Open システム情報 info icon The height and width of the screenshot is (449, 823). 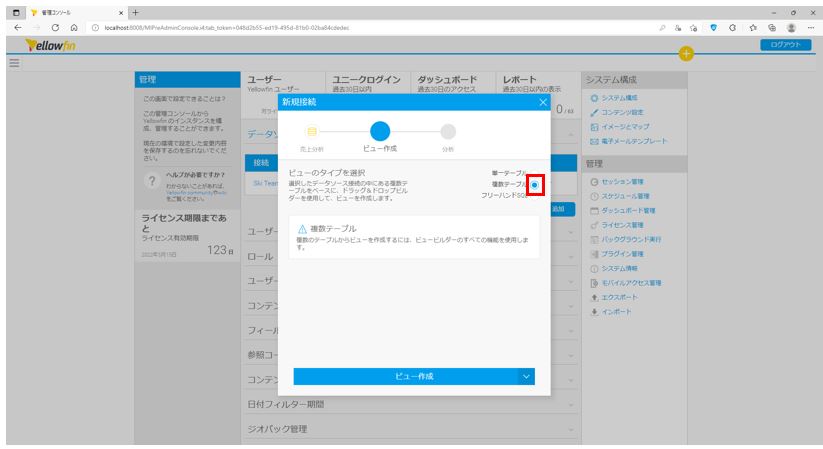click(x=594, y=268)
